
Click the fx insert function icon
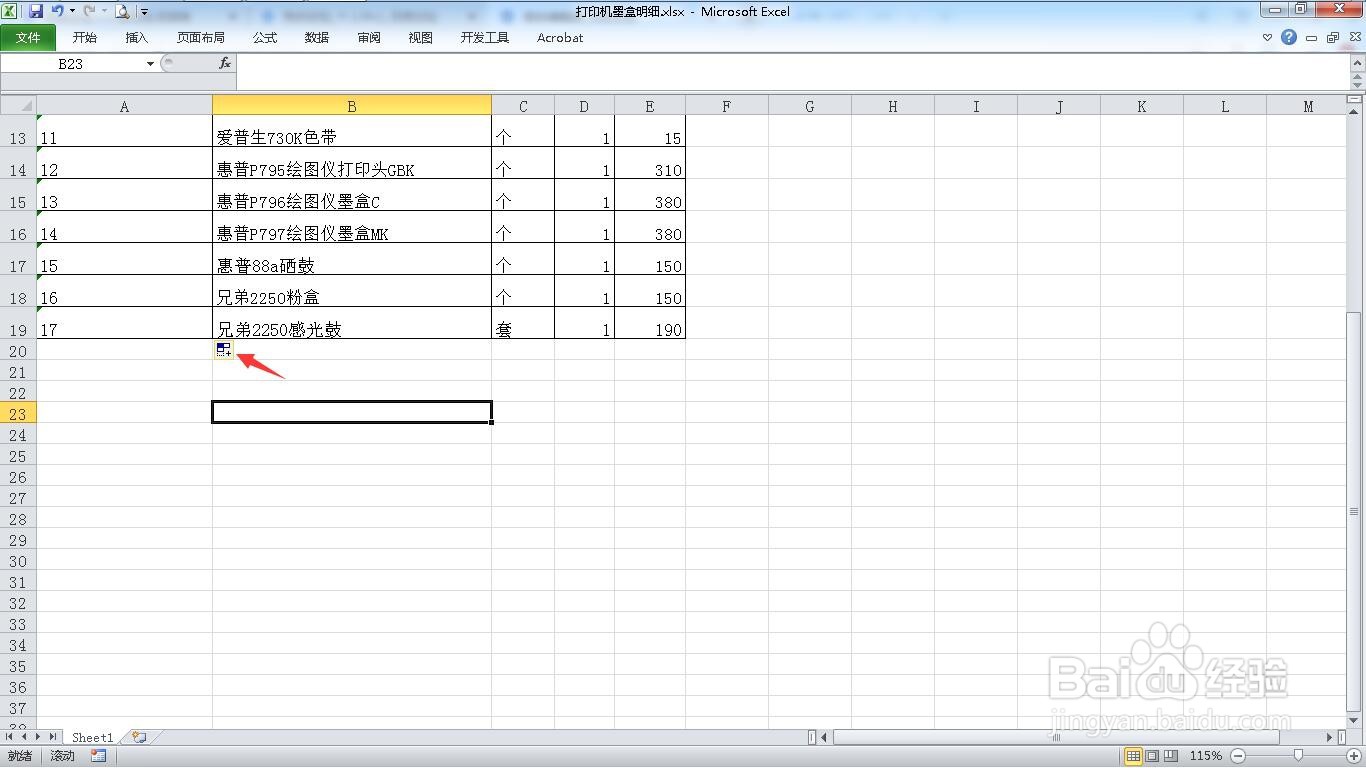pos(225,63)
